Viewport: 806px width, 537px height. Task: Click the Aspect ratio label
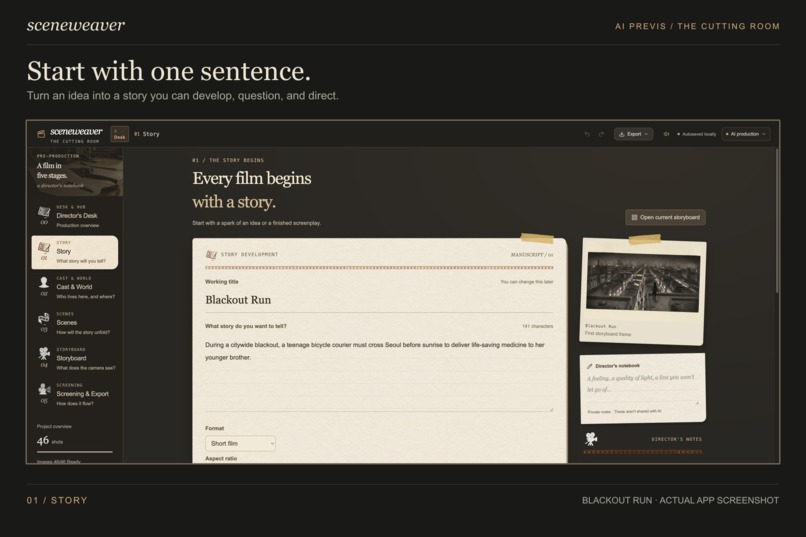click(221, 458)
